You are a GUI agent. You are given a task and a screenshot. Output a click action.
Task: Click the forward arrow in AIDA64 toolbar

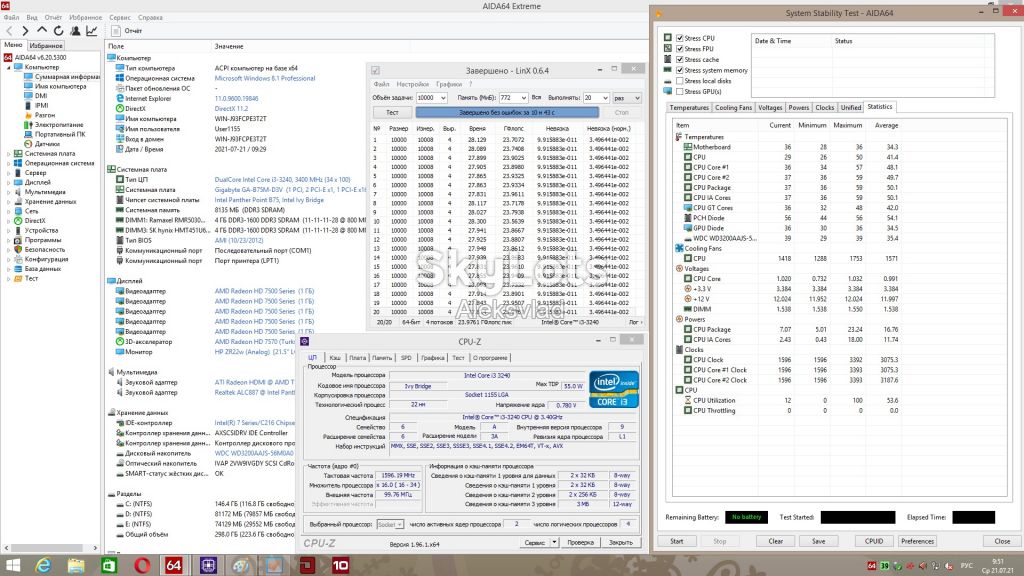[x=25, y=31]
